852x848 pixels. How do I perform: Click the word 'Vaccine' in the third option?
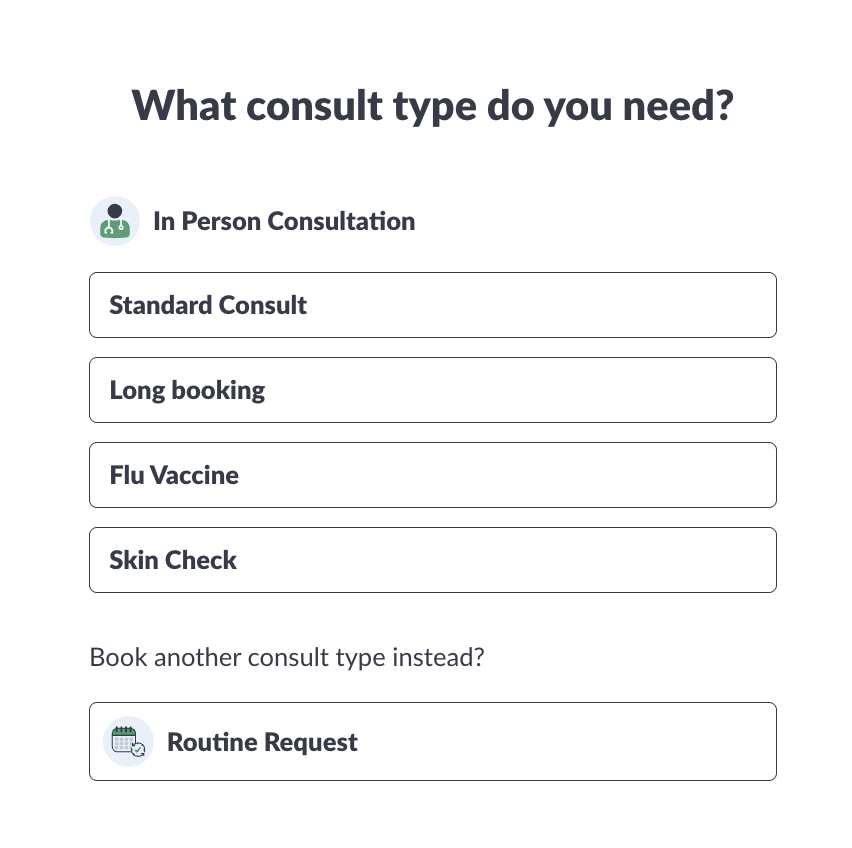click(193, 475)
